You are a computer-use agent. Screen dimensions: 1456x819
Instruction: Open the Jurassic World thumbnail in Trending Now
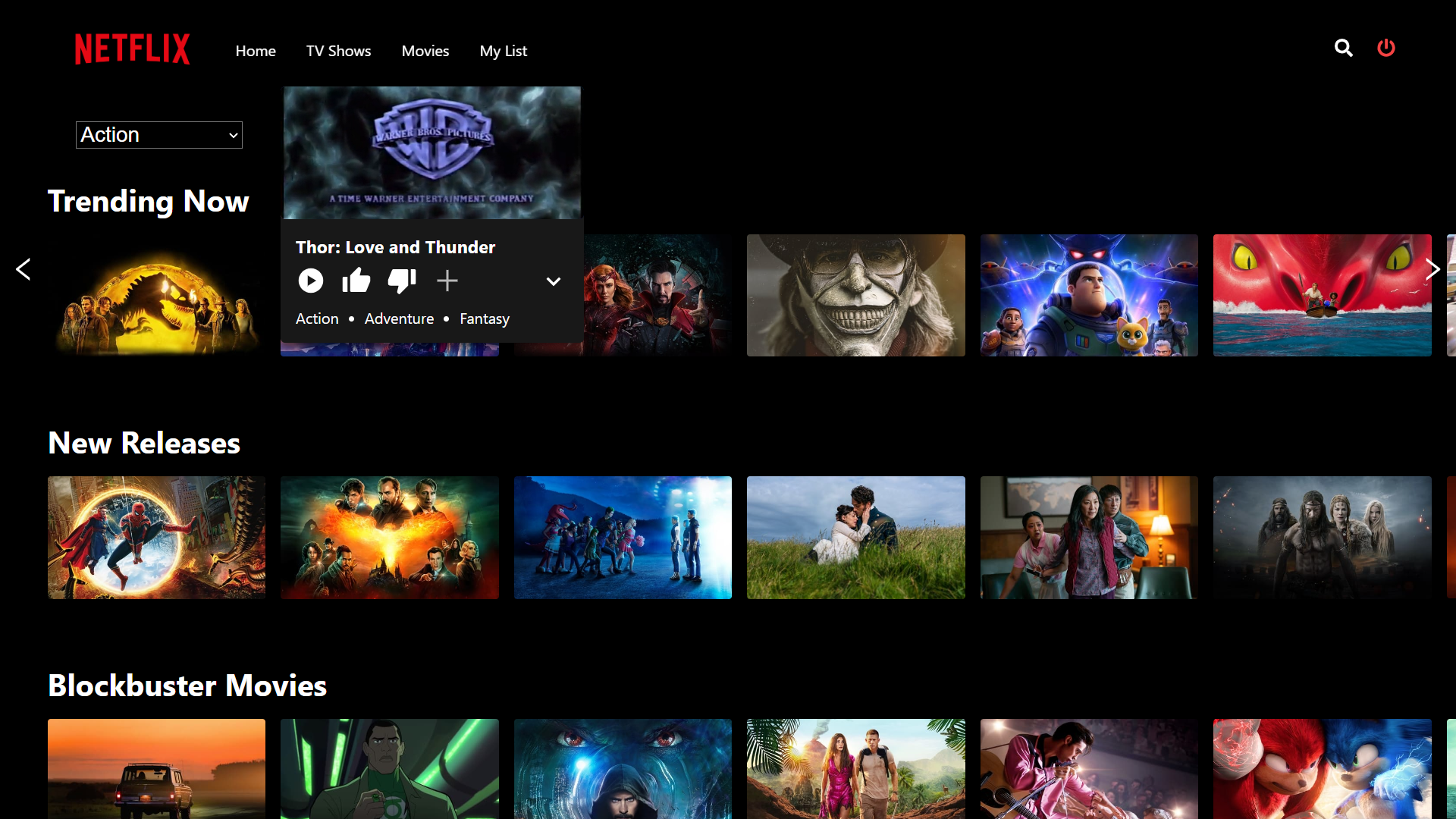pyautogui.click(x=156, y=295)
